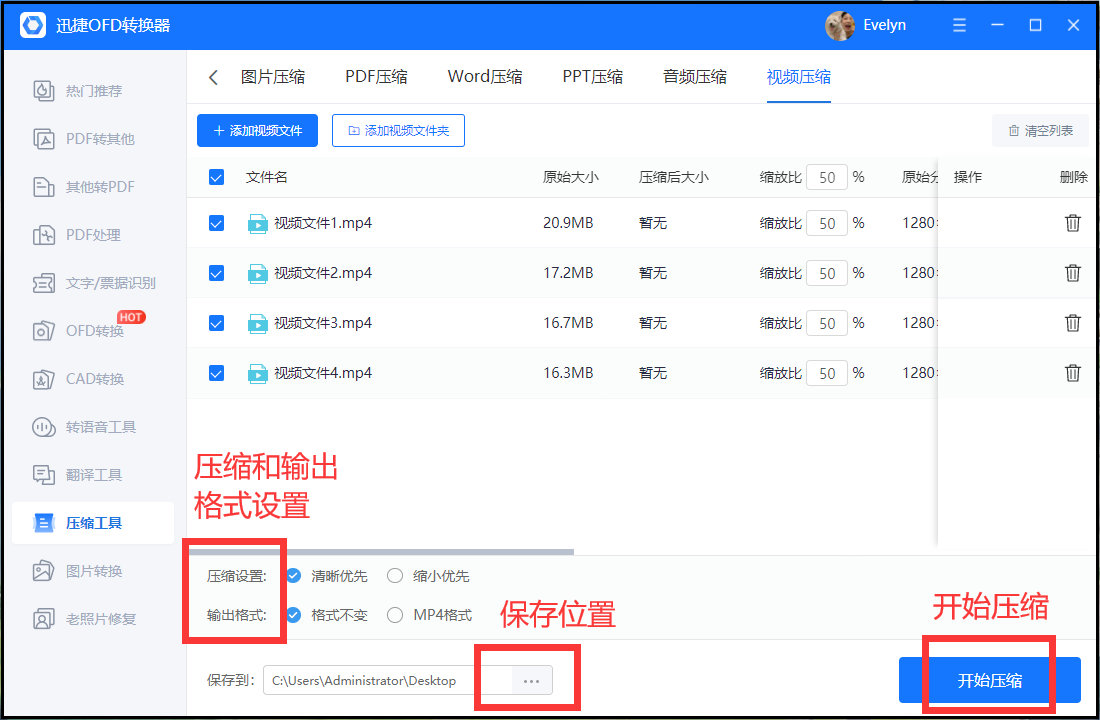Start compression with 开始压缩 button
Viewport: 1100px width, 720px height.
tap(990, 680)
